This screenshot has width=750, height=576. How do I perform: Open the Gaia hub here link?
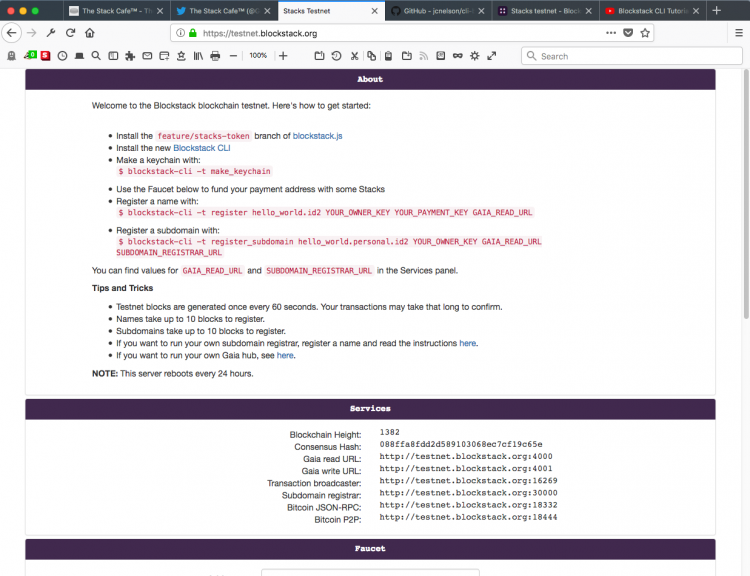[285, 355]
